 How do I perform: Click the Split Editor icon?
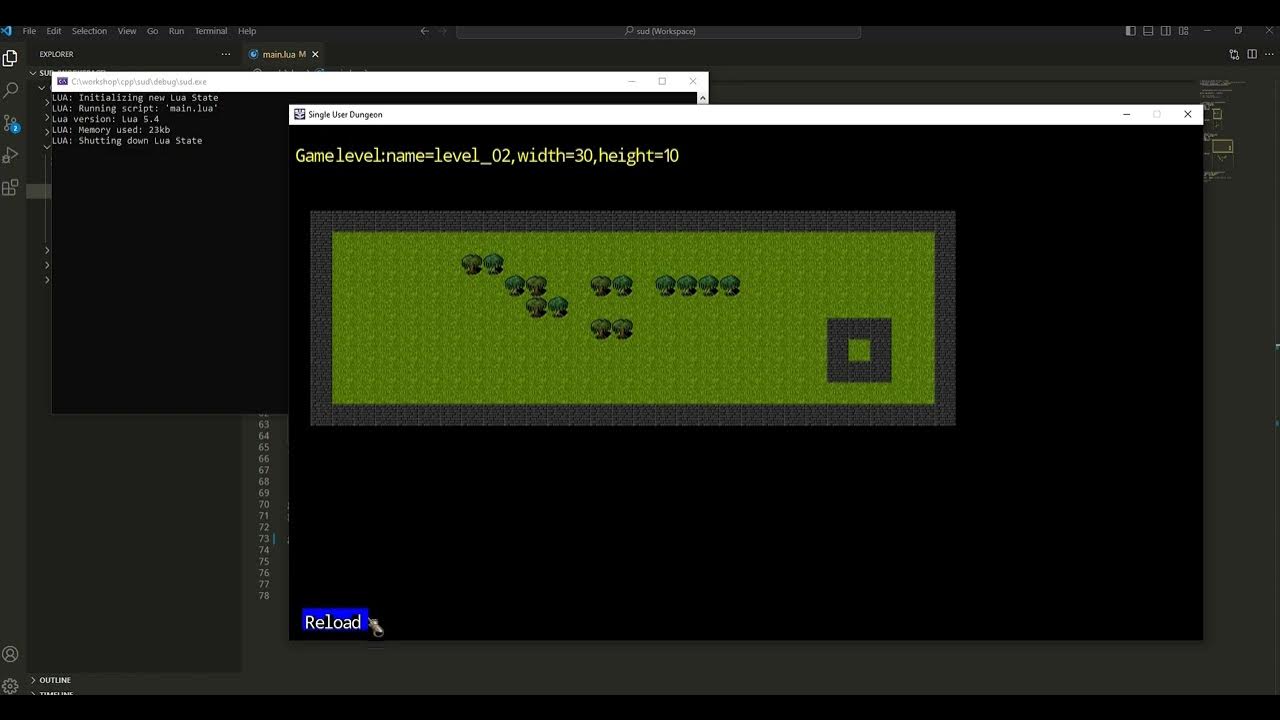point(1252,54)
